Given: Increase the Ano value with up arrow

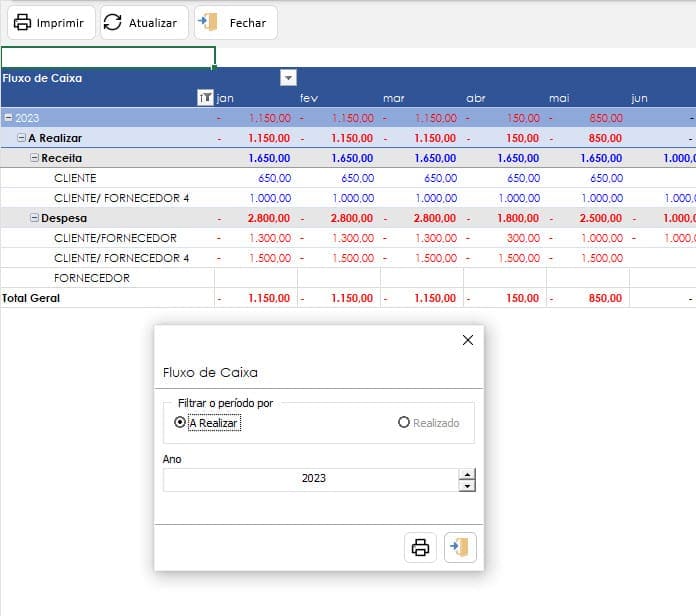Looking at the screenshot, I should (x=466, y=474).
